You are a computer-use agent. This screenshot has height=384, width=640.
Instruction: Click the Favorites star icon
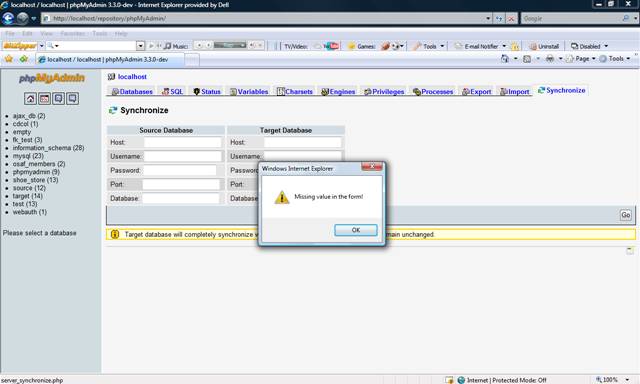(x=9, y=59)
